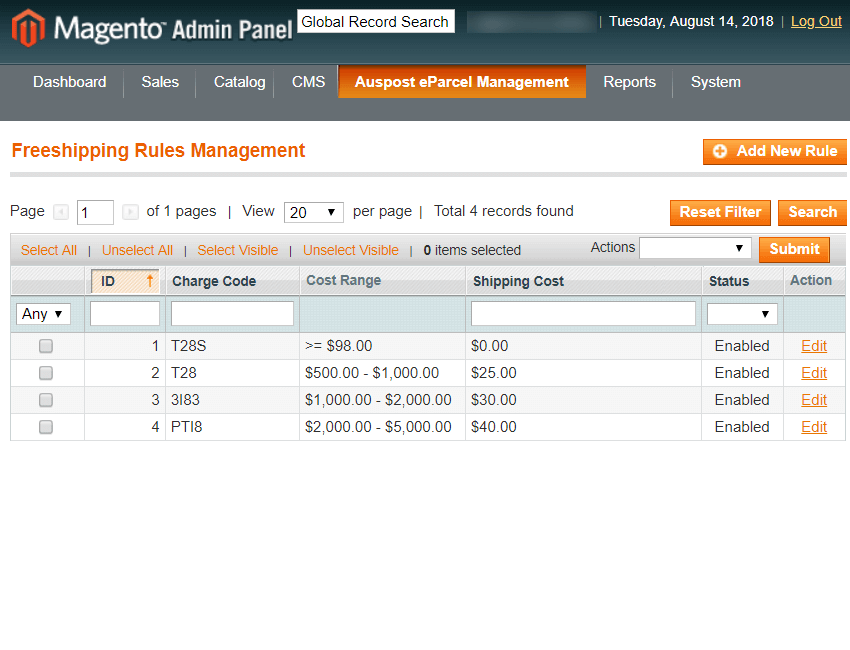Open the Reports menu
This screenshot has width=850, height=650.
[629, 82]
